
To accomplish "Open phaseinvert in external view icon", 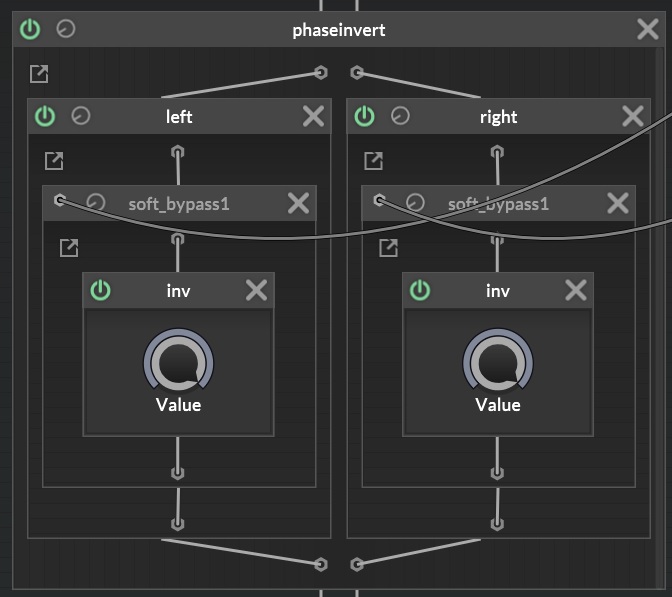I will (x=39, y=73).
